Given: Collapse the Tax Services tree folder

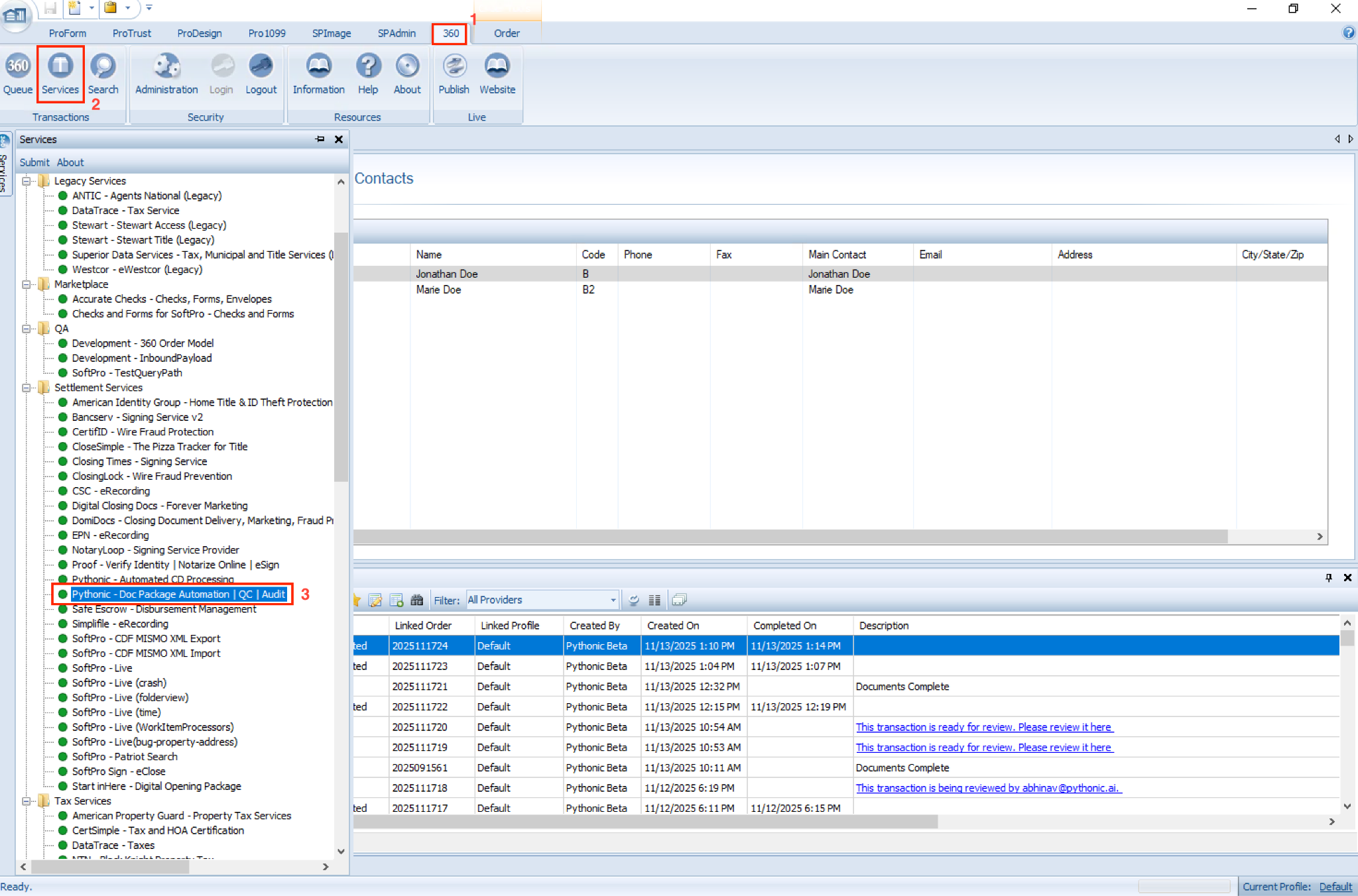Looking at the screenshot, I should pyautogui.click(x=26, y=801).
